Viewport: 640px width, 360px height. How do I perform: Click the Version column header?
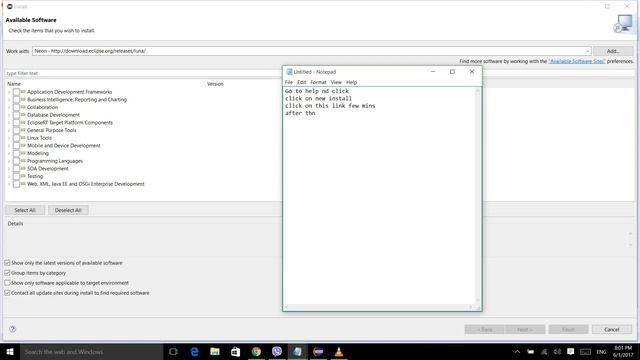tap(215, 84)
